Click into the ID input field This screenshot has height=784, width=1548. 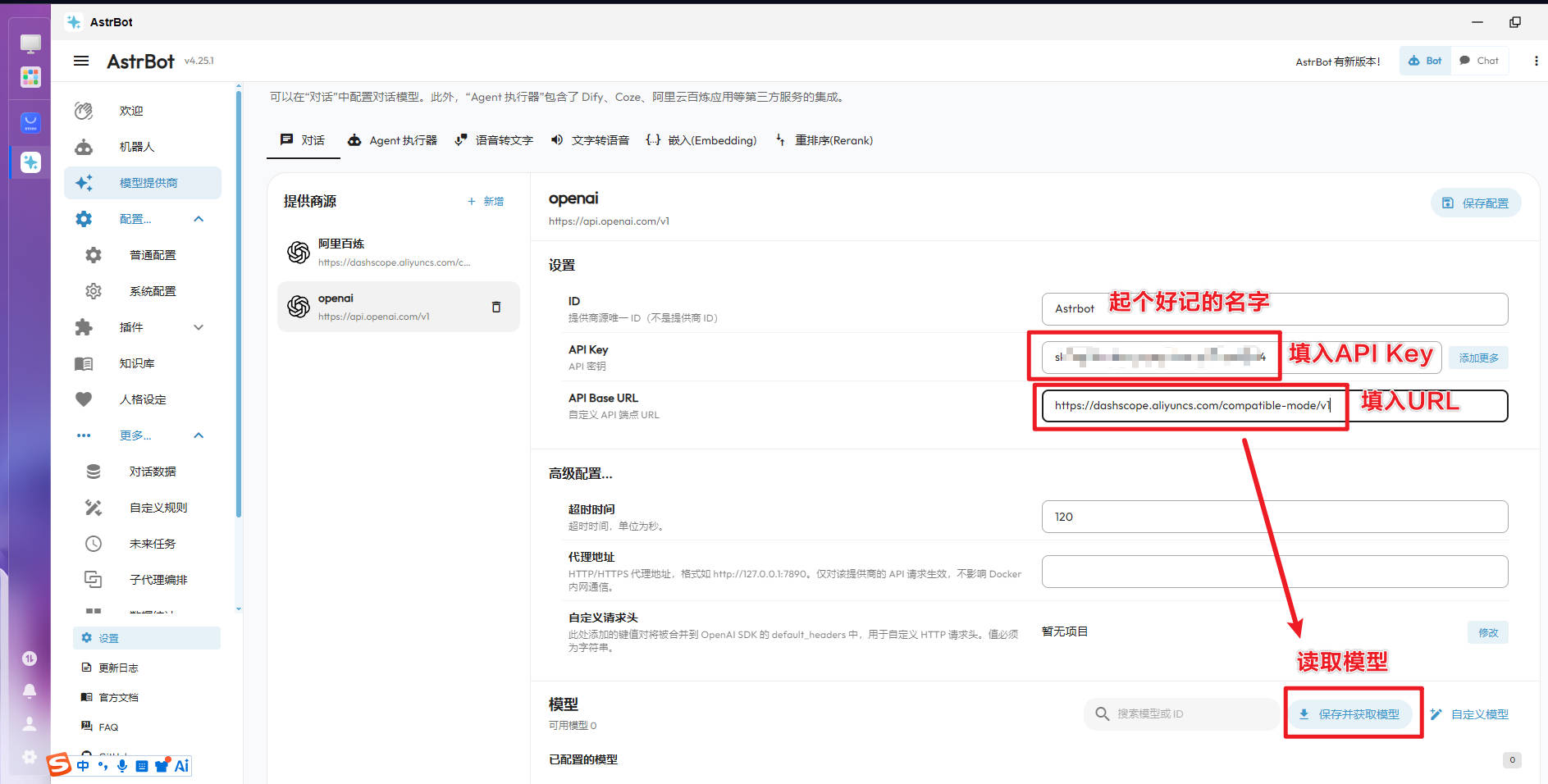(x=1275, y=309)
